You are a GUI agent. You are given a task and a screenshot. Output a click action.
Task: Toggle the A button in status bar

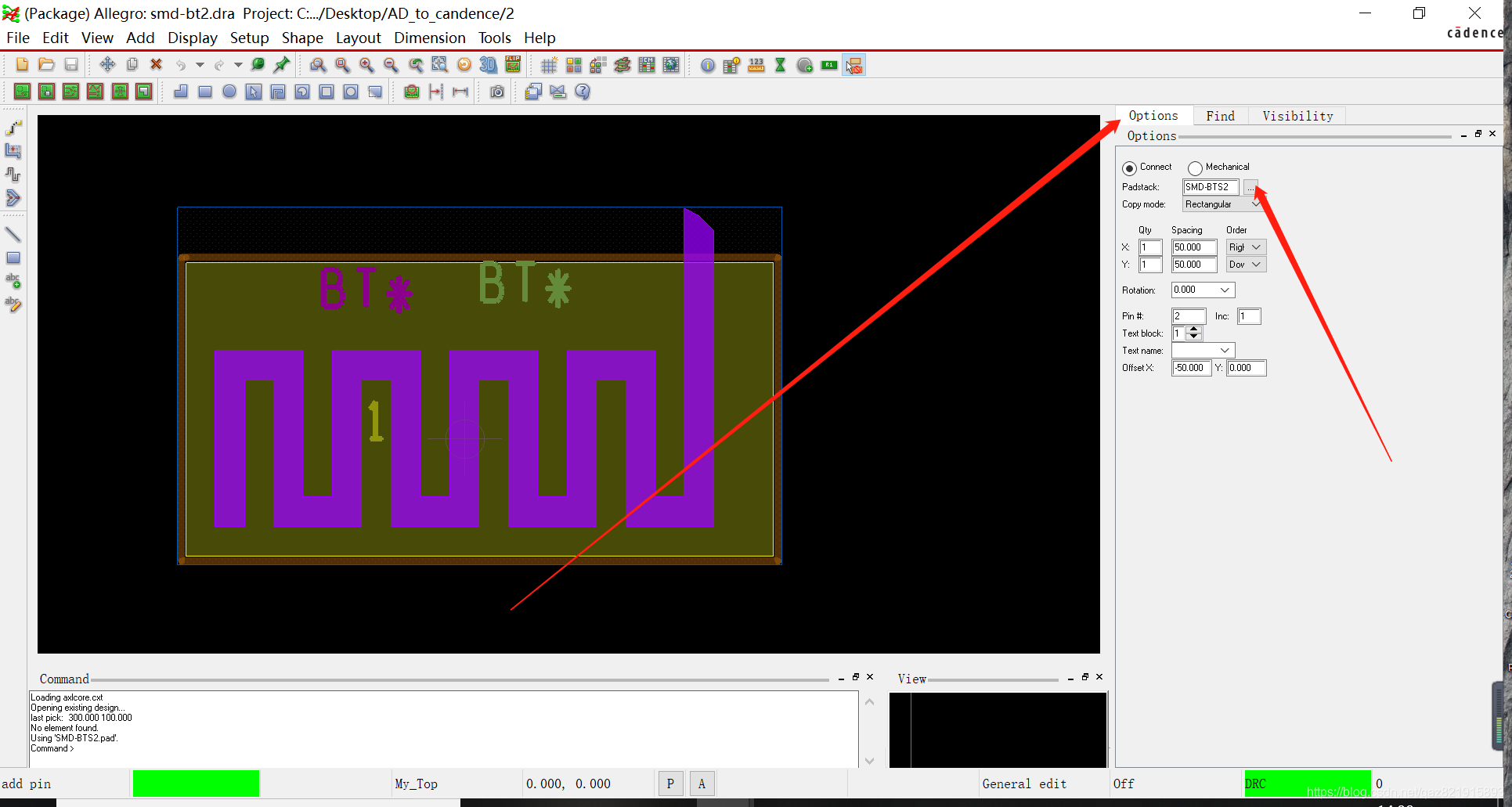click(702, 784)
